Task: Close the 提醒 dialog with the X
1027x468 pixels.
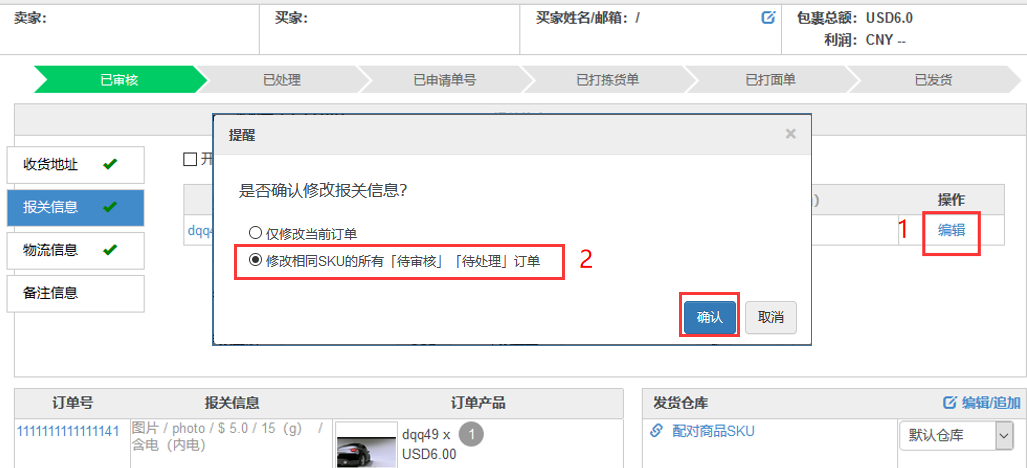Action: pyautogui.click(x=791, y=134)
